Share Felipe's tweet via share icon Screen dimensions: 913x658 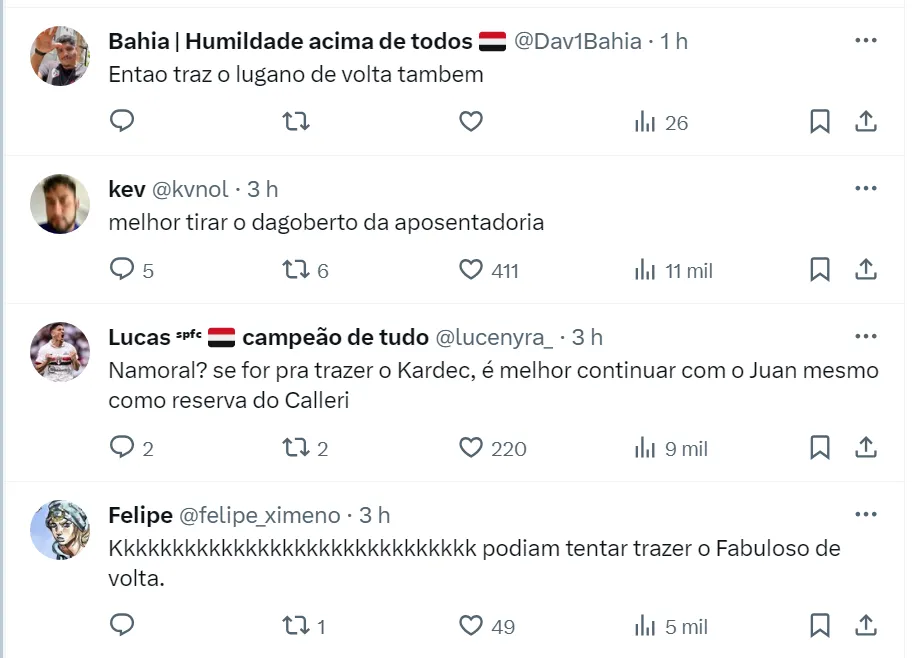866,626
